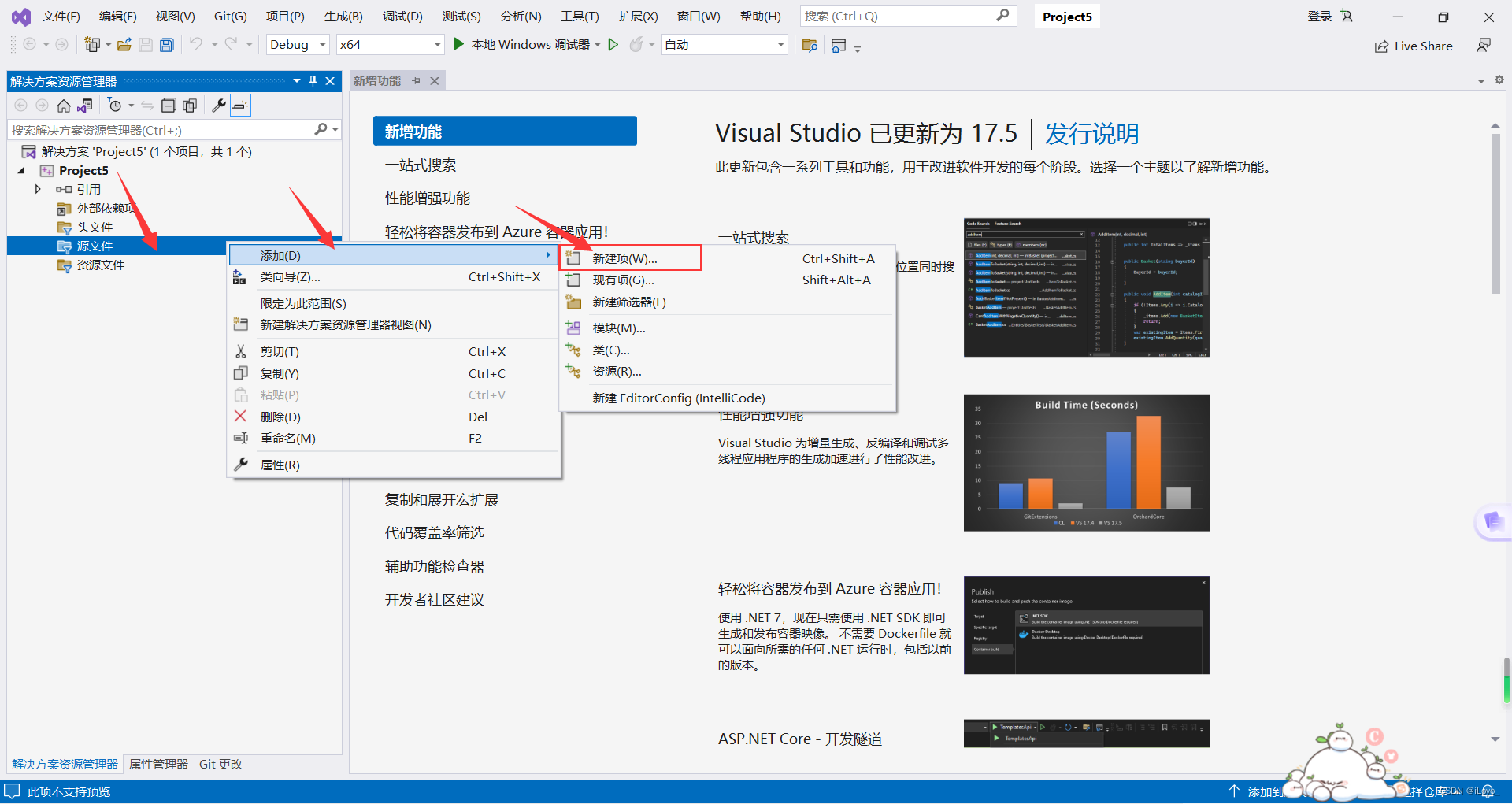Click the account settings icon next to 登录

(1347, 16)
